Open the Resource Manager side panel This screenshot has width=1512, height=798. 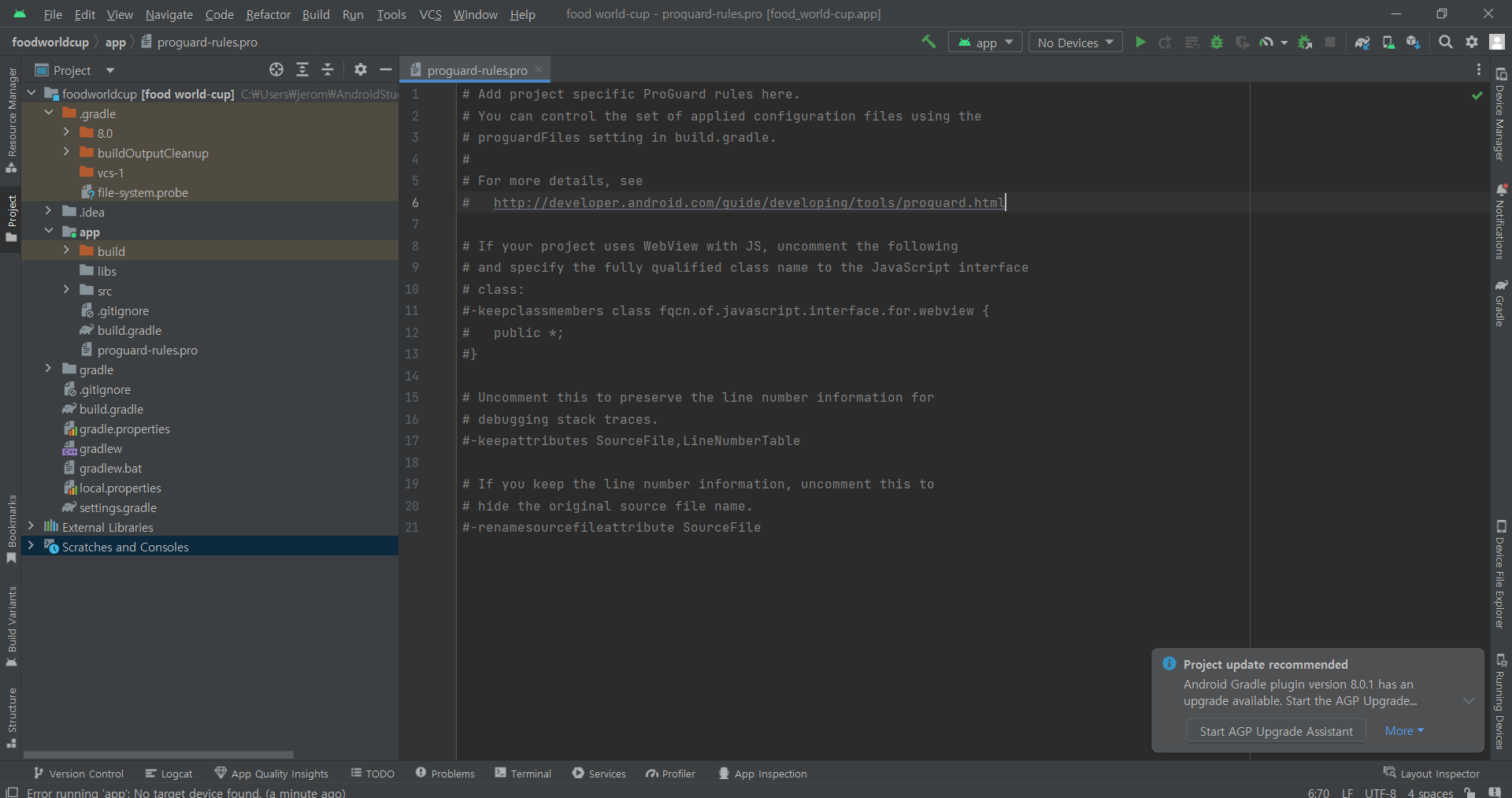[12, 120]
